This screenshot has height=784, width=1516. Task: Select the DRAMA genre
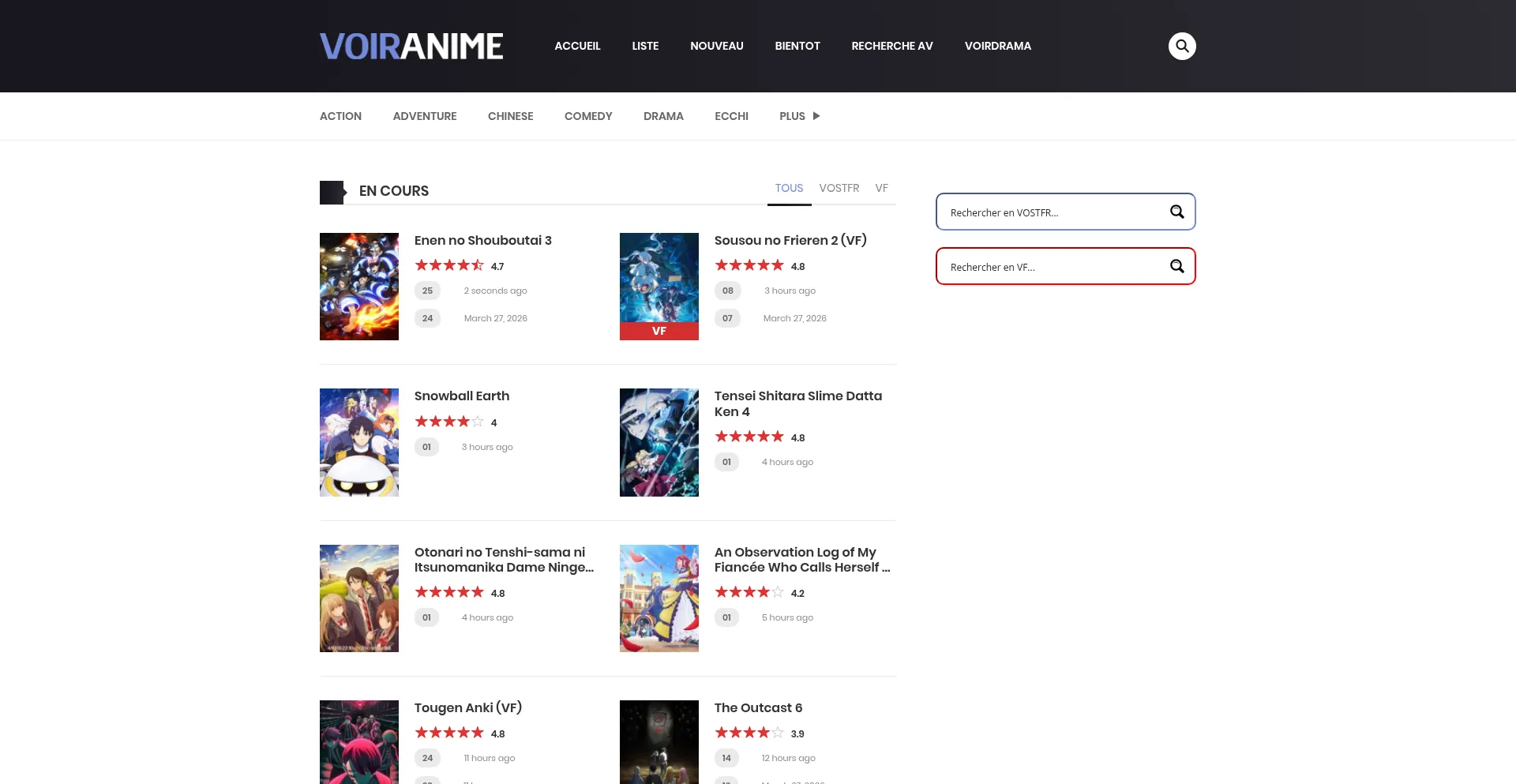tap(663, 116)
